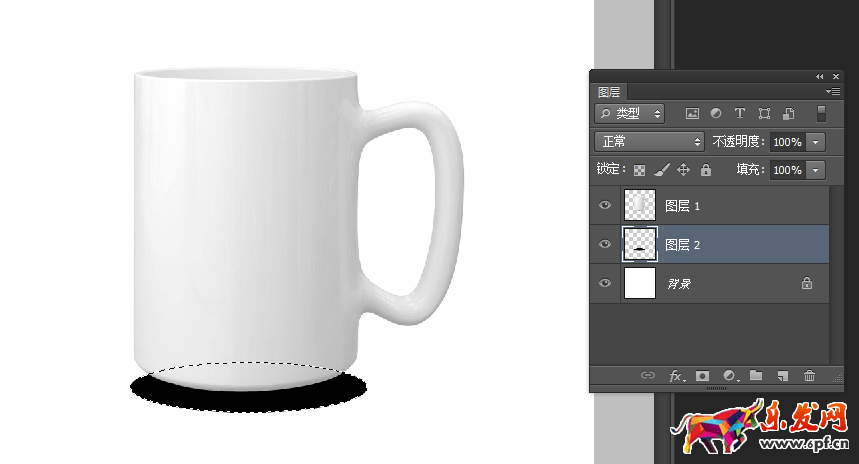This screenshot has width=859, height=464.
Task: Filter for shape layers icon
Action: 764,114
